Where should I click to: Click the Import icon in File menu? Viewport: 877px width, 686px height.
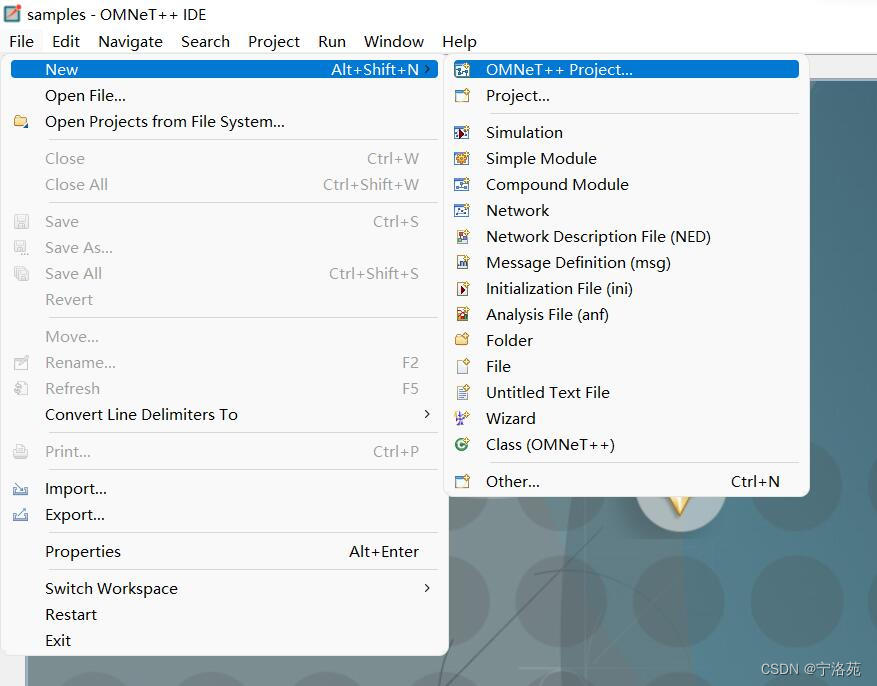coord(21,489)
